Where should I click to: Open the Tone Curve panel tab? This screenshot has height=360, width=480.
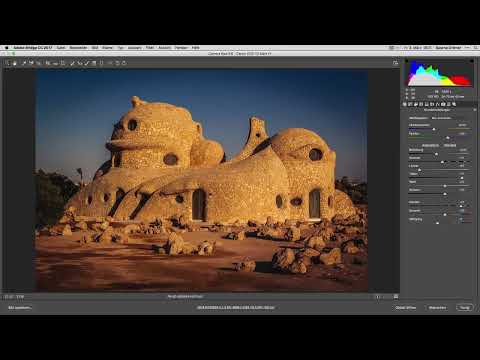(410, 104)
